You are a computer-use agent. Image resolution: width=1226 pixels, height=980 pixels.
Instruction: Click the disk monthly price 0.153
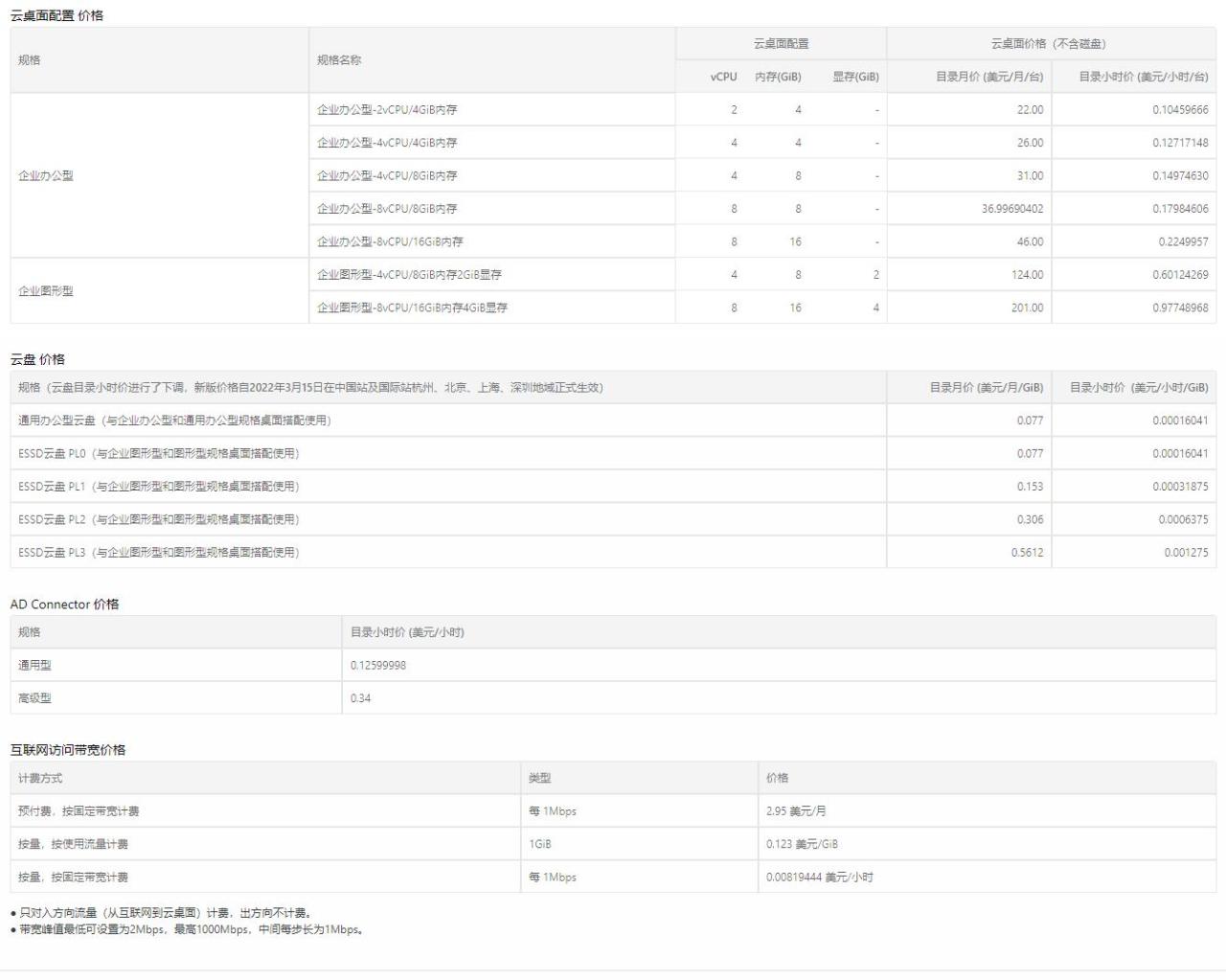pyautogui.click(x=1030, y=487)
